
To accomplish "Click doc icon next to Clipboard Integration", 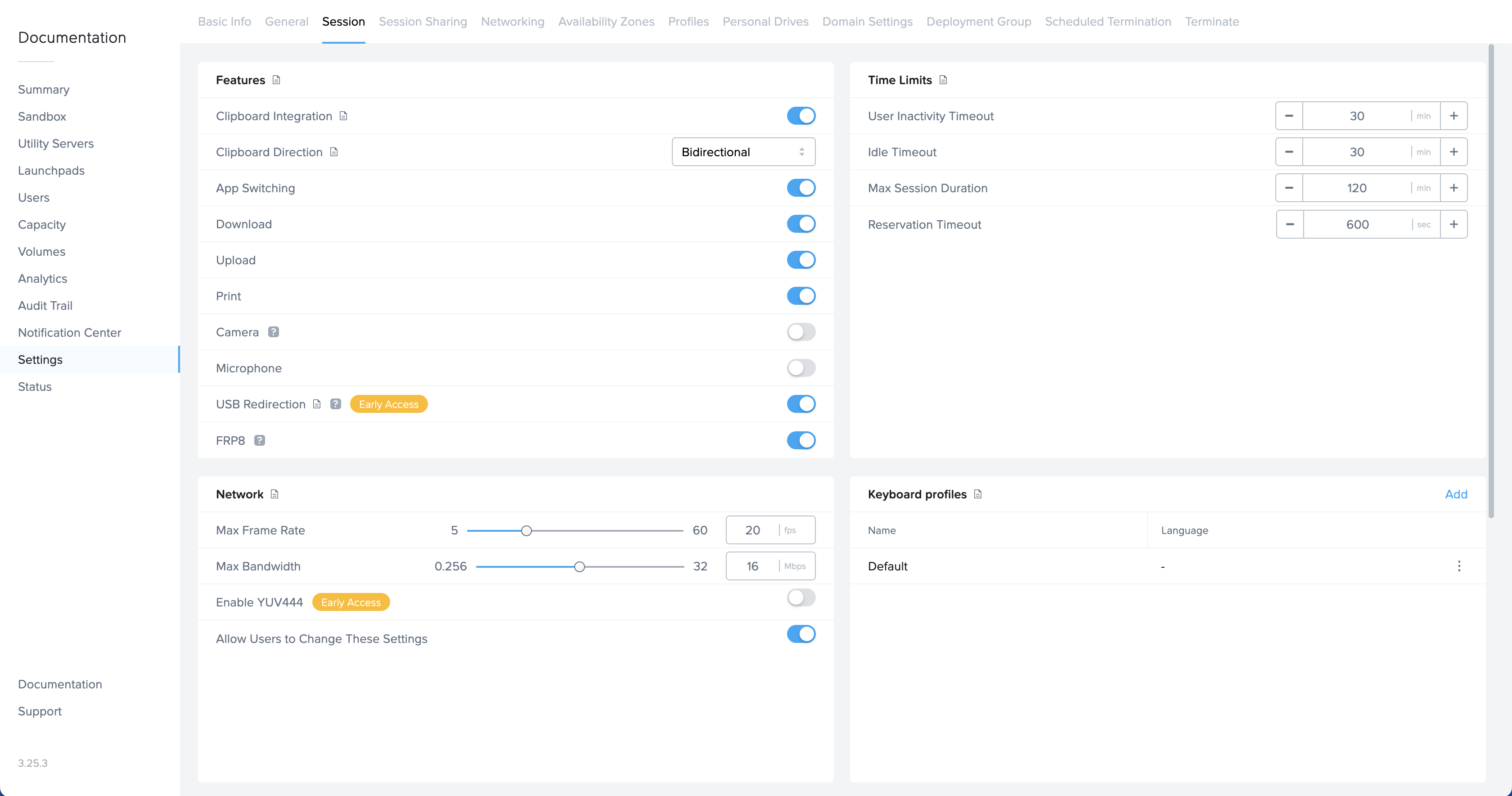I will (343, 116).
